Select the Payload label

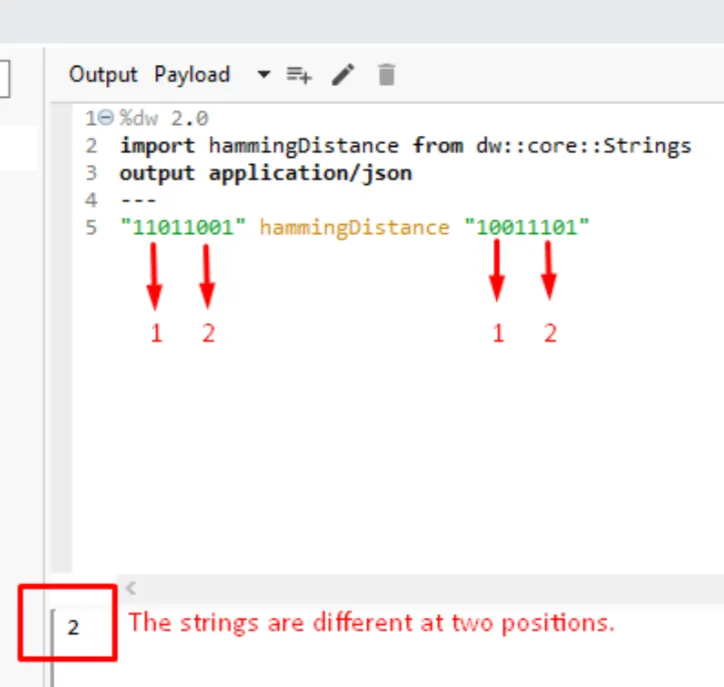(192, 75)
